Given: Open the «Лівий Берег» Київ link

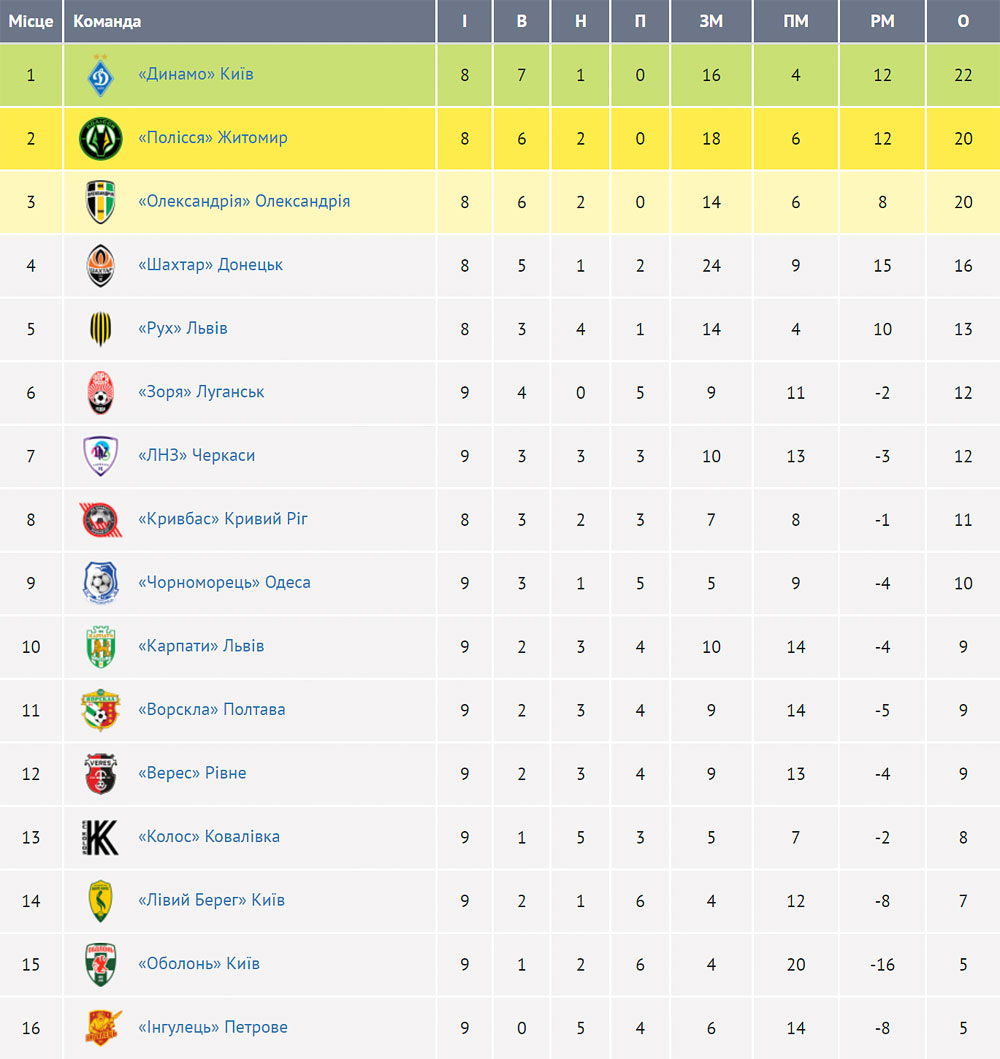Looking at the screenshot, I should [x=211, y=900].
